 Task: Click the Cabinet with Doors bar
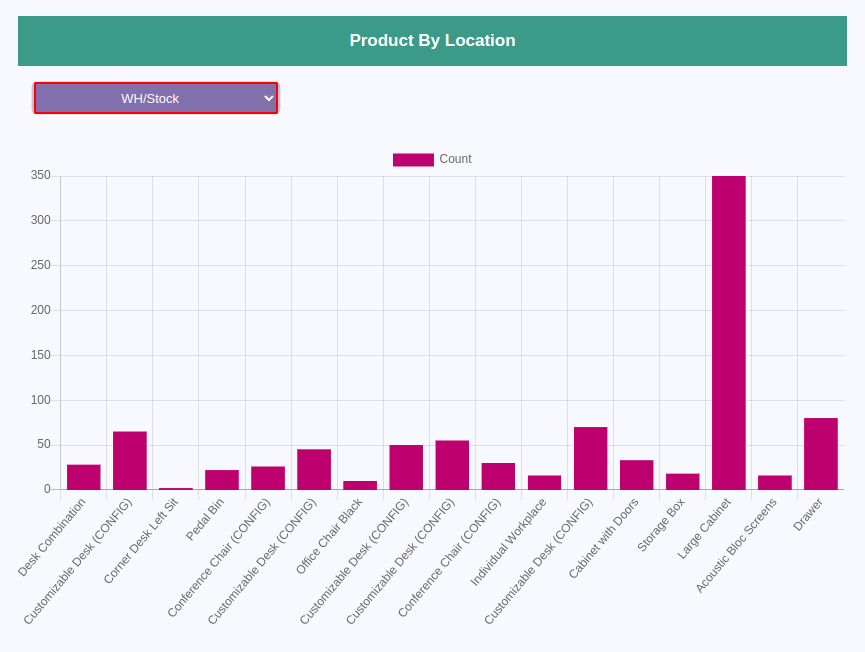pyautogui.click(x=636, y=474)
